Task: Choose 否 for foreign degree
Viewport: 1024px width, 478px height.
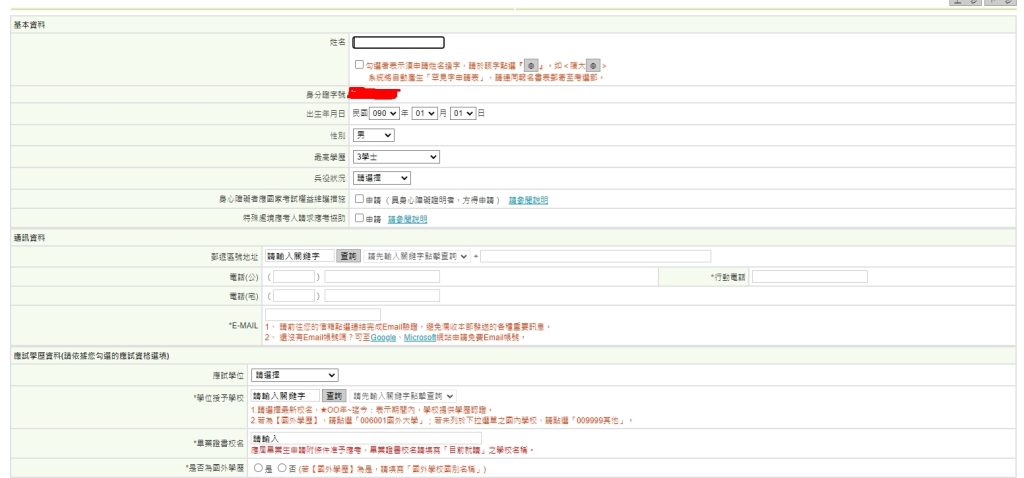Action: (282, 466)
